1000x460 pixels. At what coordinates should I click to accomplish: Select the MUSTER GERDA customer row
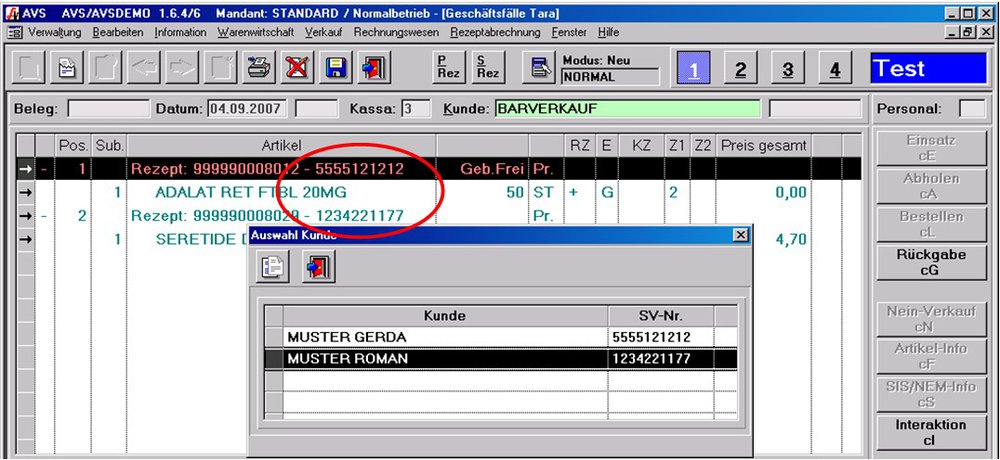[x=446, y=337]
